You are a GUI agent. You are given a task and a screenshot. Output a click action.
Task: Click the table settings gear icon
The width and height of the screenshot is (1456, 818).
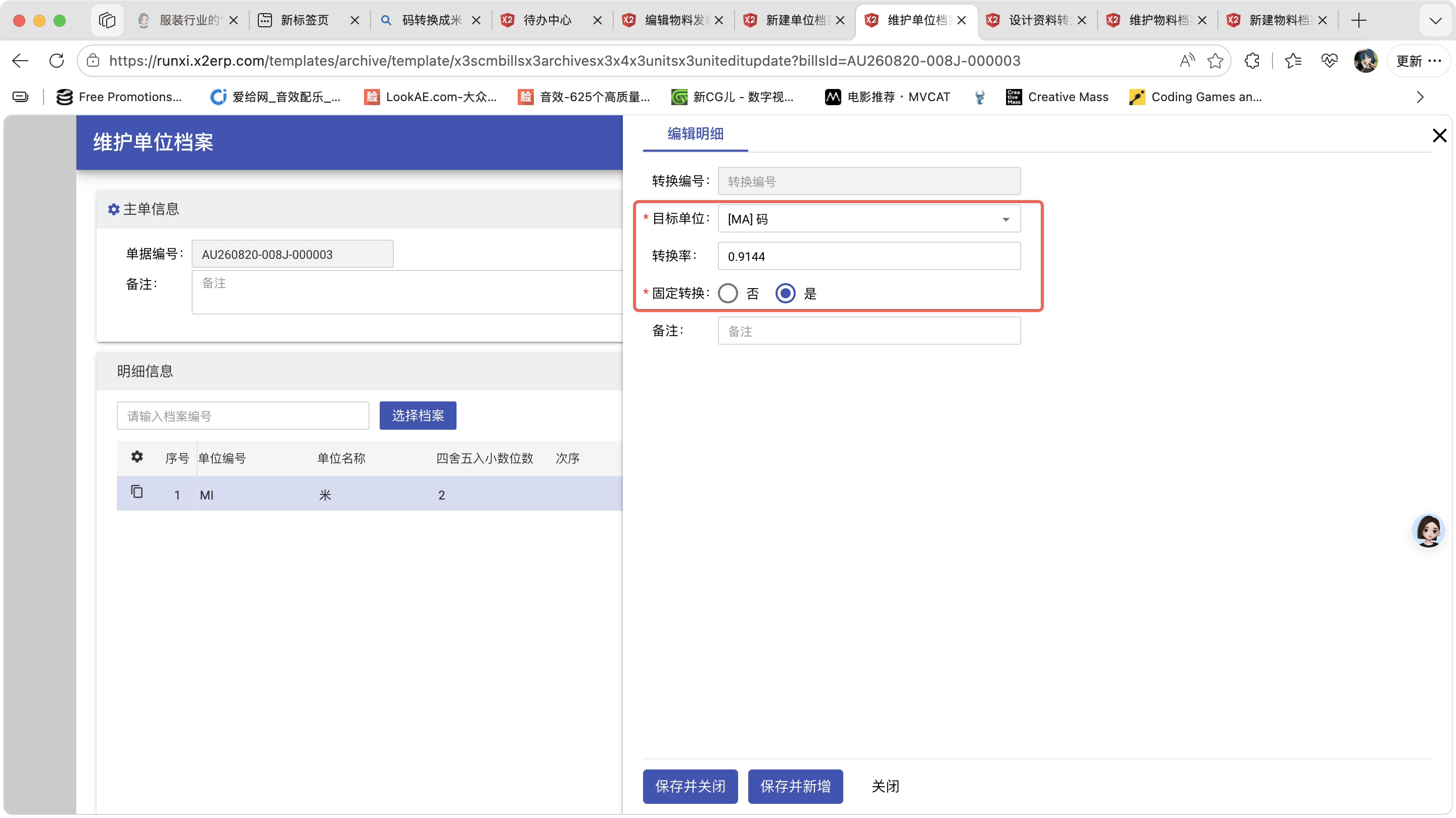click(137, 457)
